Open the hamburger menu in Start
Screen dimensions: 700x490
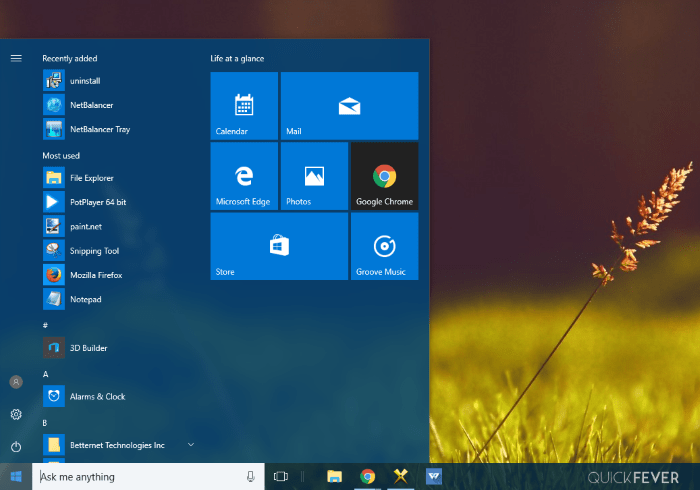coord(16,58)
